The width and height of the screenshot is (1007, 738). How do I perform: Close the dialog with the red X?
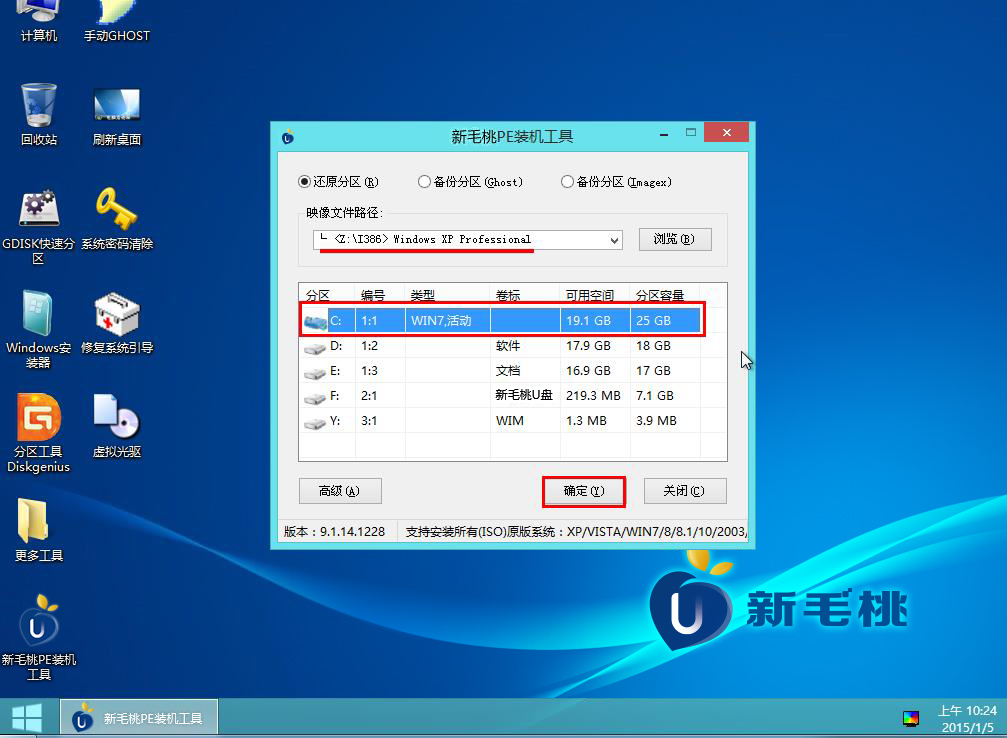[726, 132]
